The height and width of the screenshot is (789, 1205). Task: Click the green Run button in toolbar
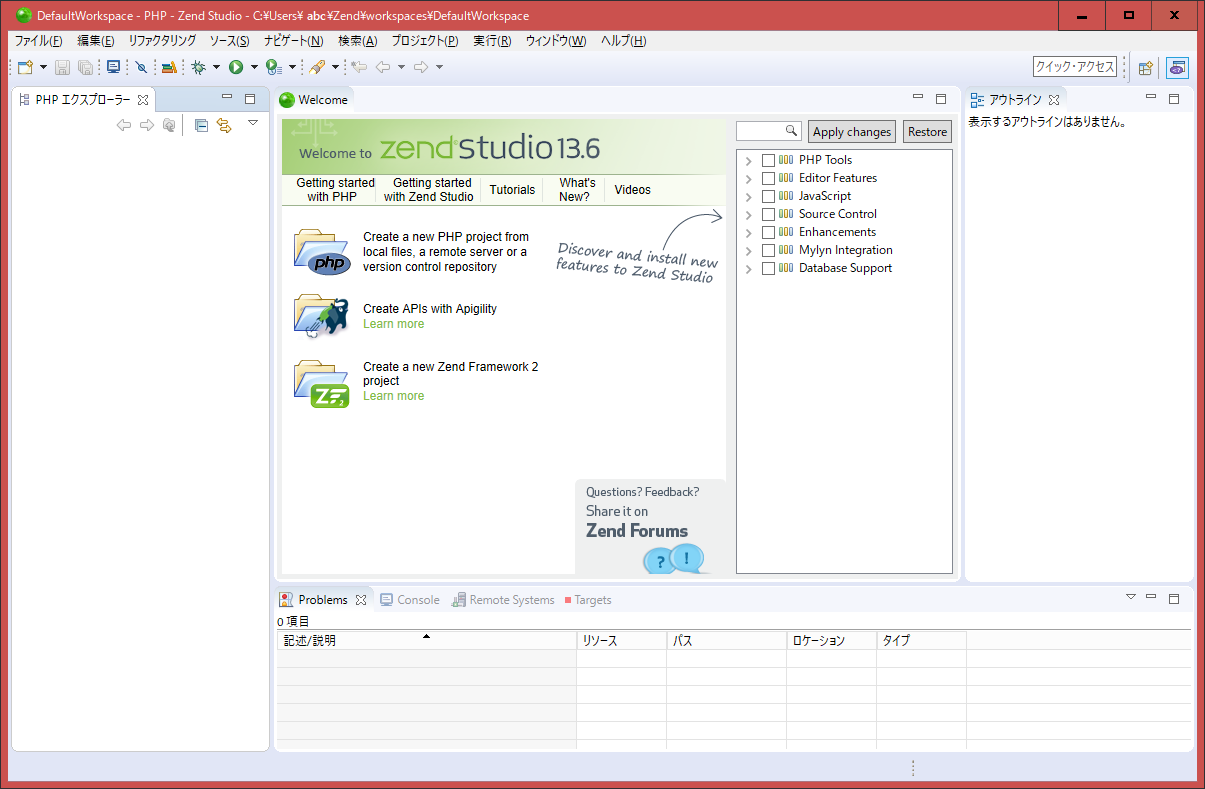coord(236,67)
